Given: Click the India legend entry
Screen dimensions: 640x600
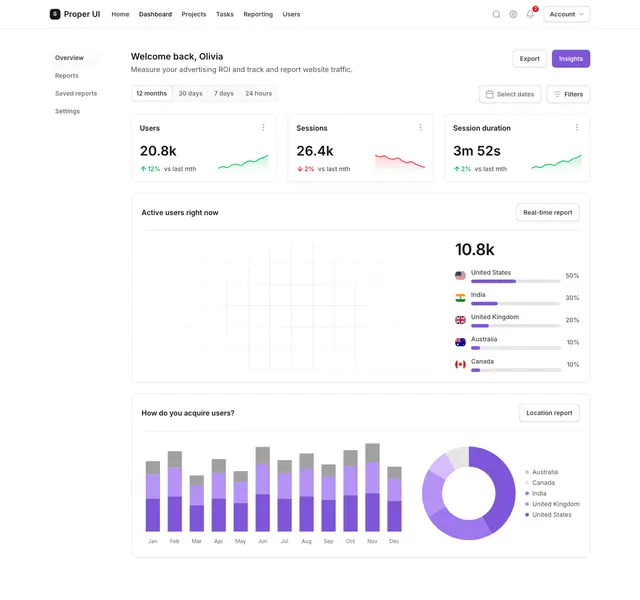Looking at the screenshot, I should [x=536, y=493].
